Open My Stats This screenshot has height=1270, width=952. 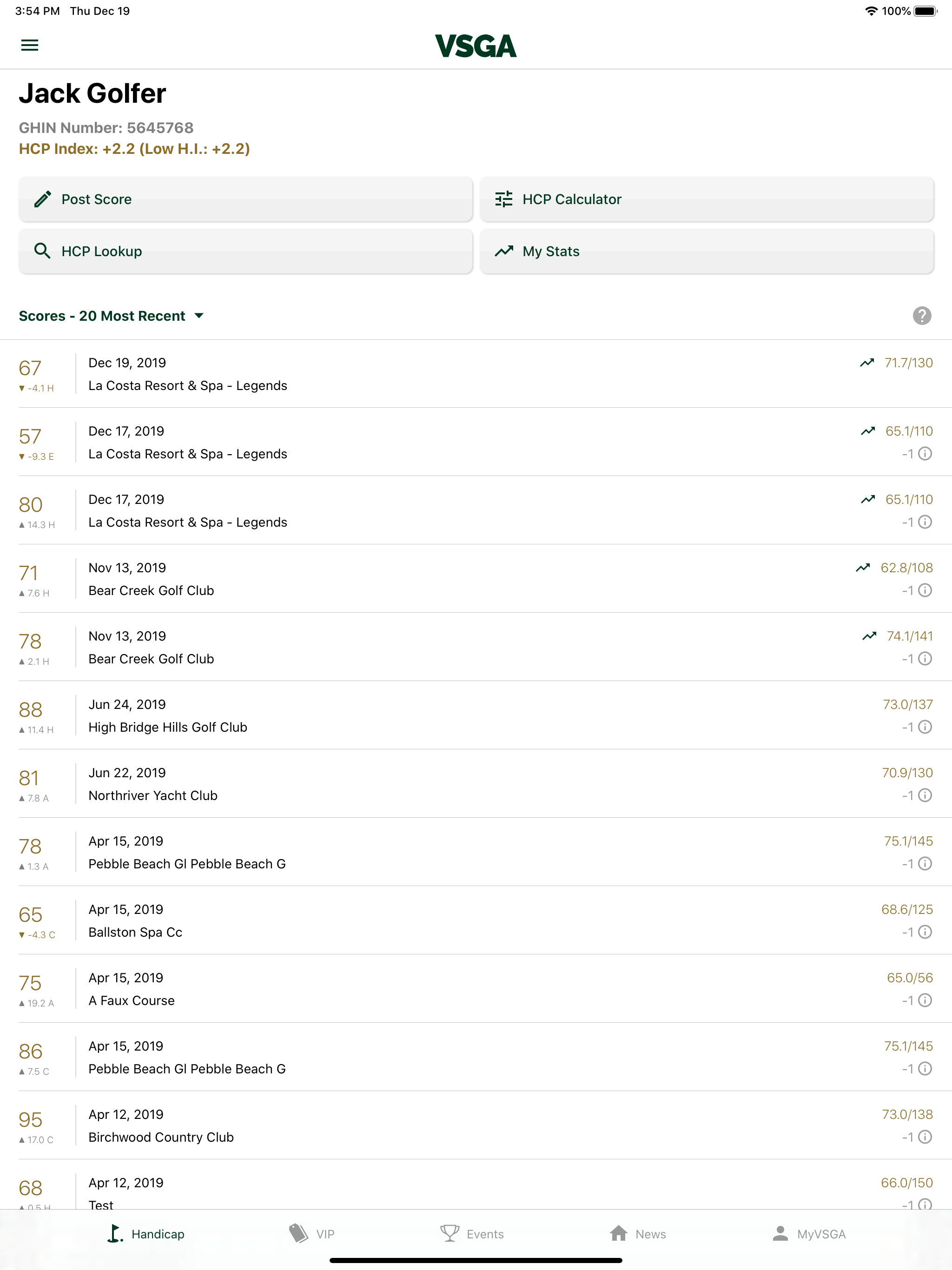coord(707,251)
